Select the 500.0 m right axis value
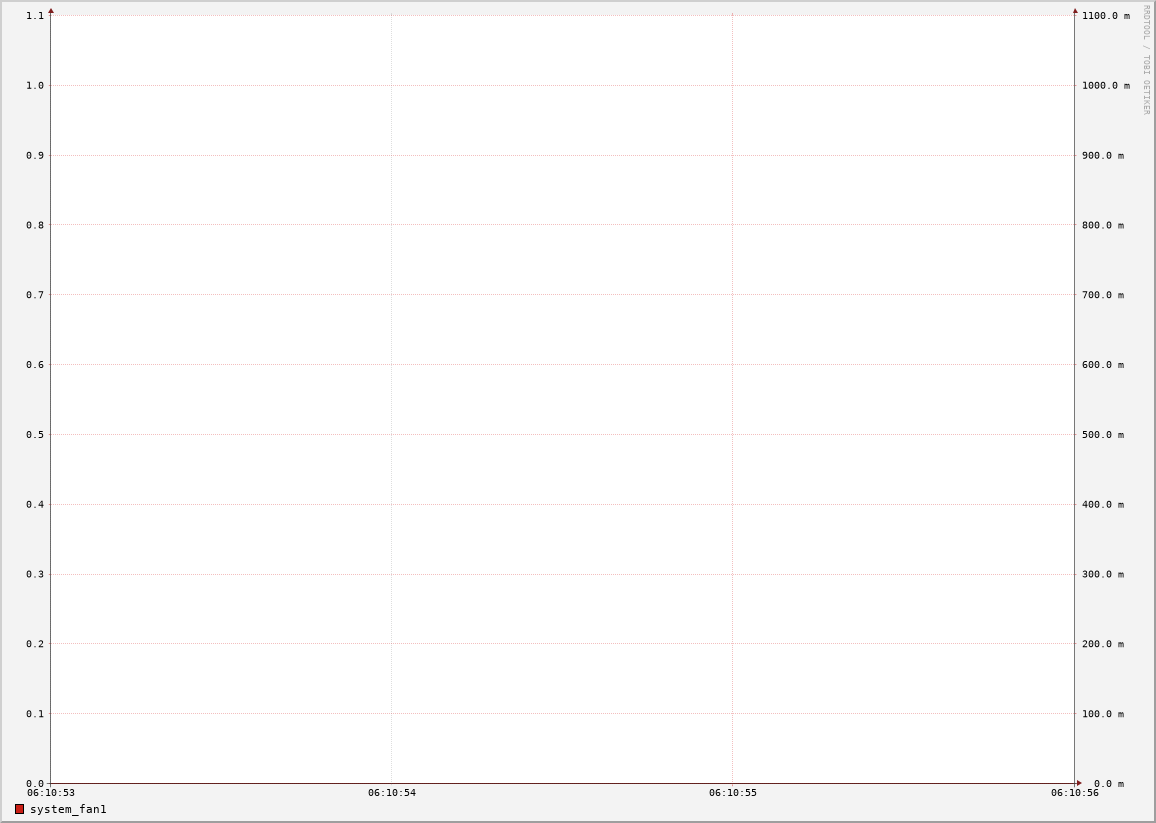 click(1102, 435)
